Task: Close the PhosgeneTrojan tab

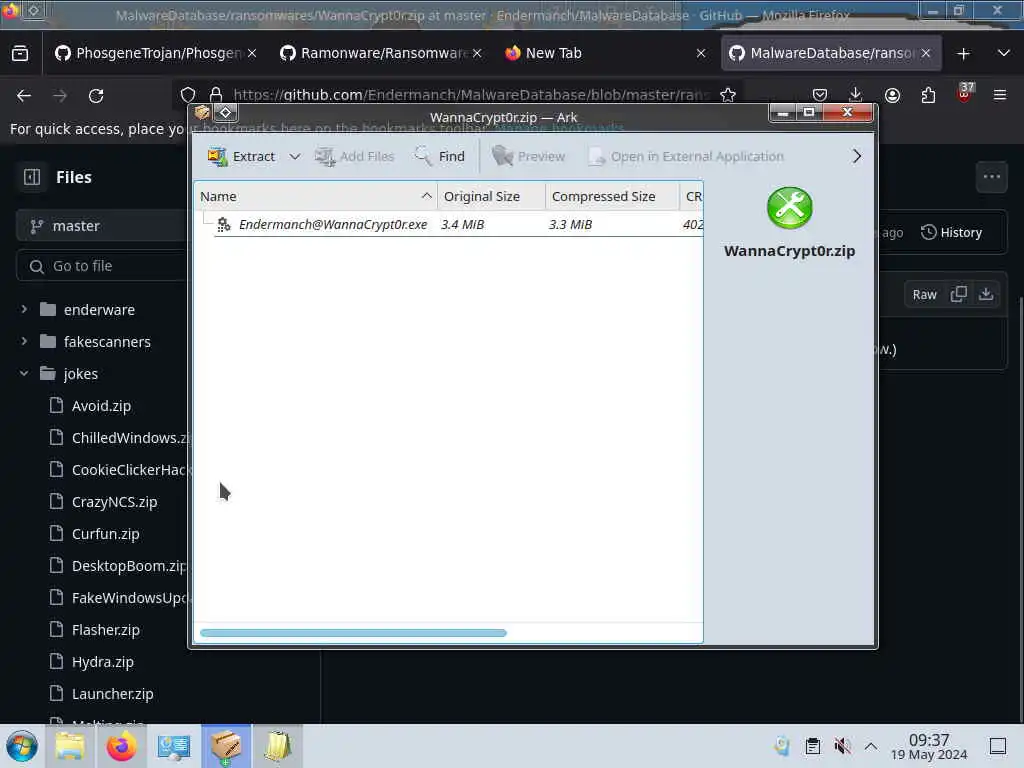Action: point(252,53)
